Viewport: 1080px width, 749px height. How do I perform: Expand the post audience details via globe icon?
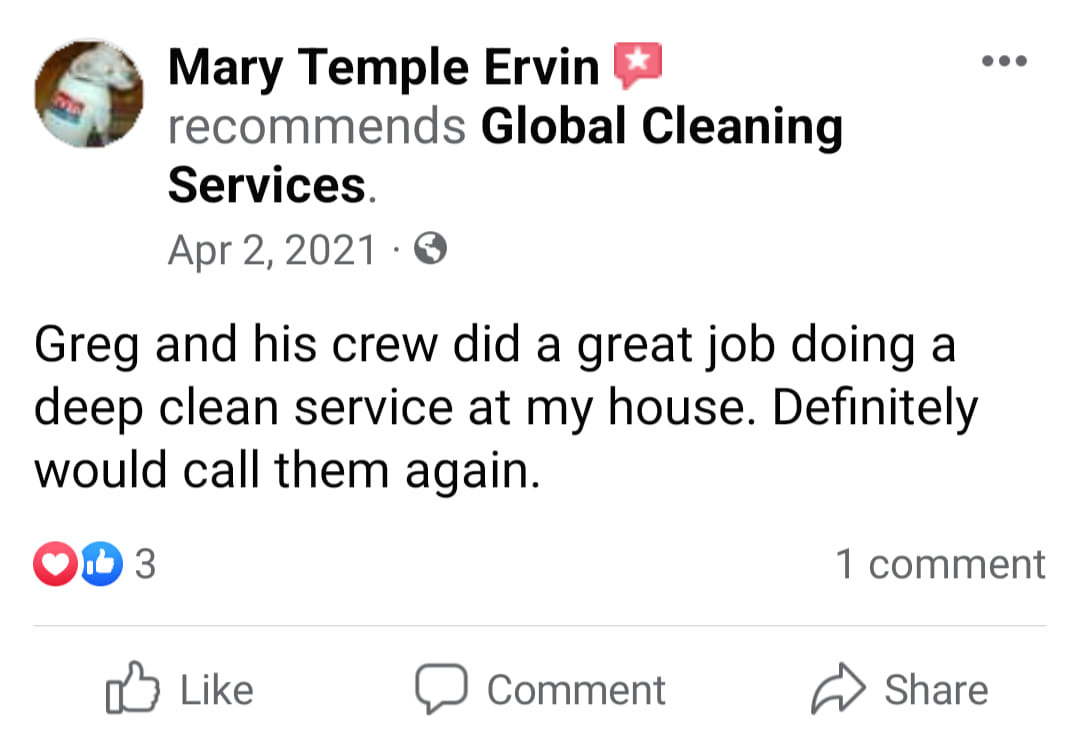point(430,249)
